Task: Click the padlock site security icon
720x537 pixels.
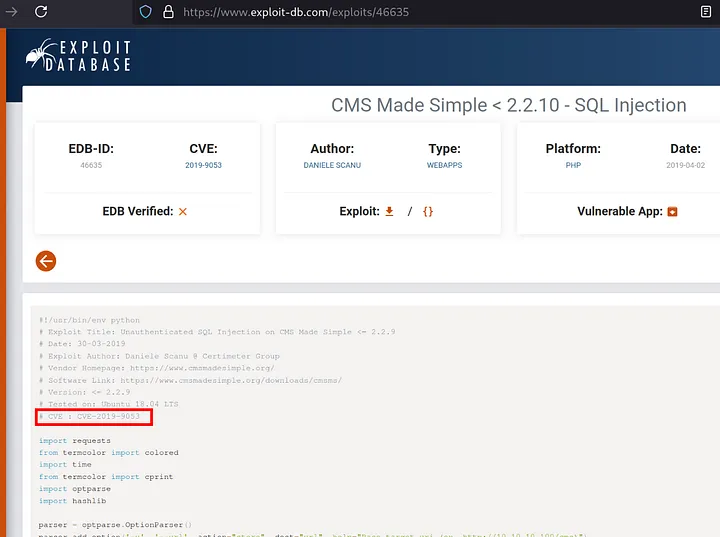Action: 169,12
